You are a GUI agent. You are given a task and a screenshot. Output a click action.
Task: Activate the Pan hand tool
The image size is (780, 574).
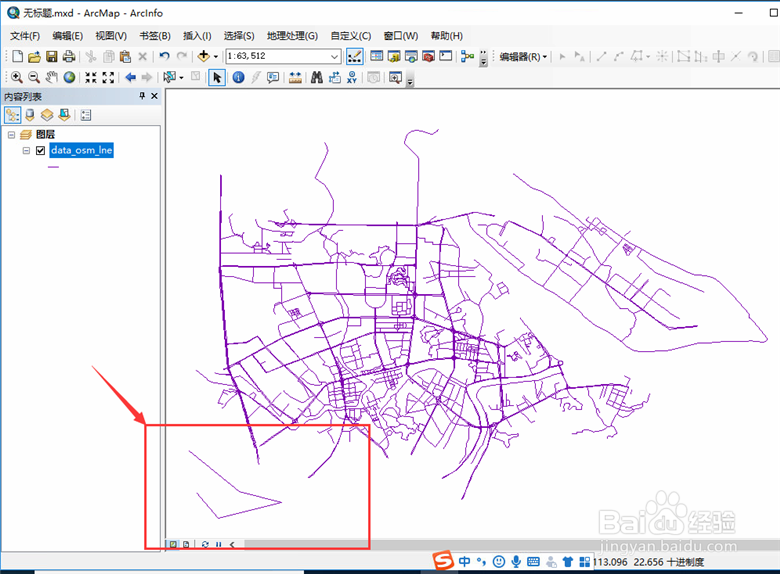coord(51,77)
